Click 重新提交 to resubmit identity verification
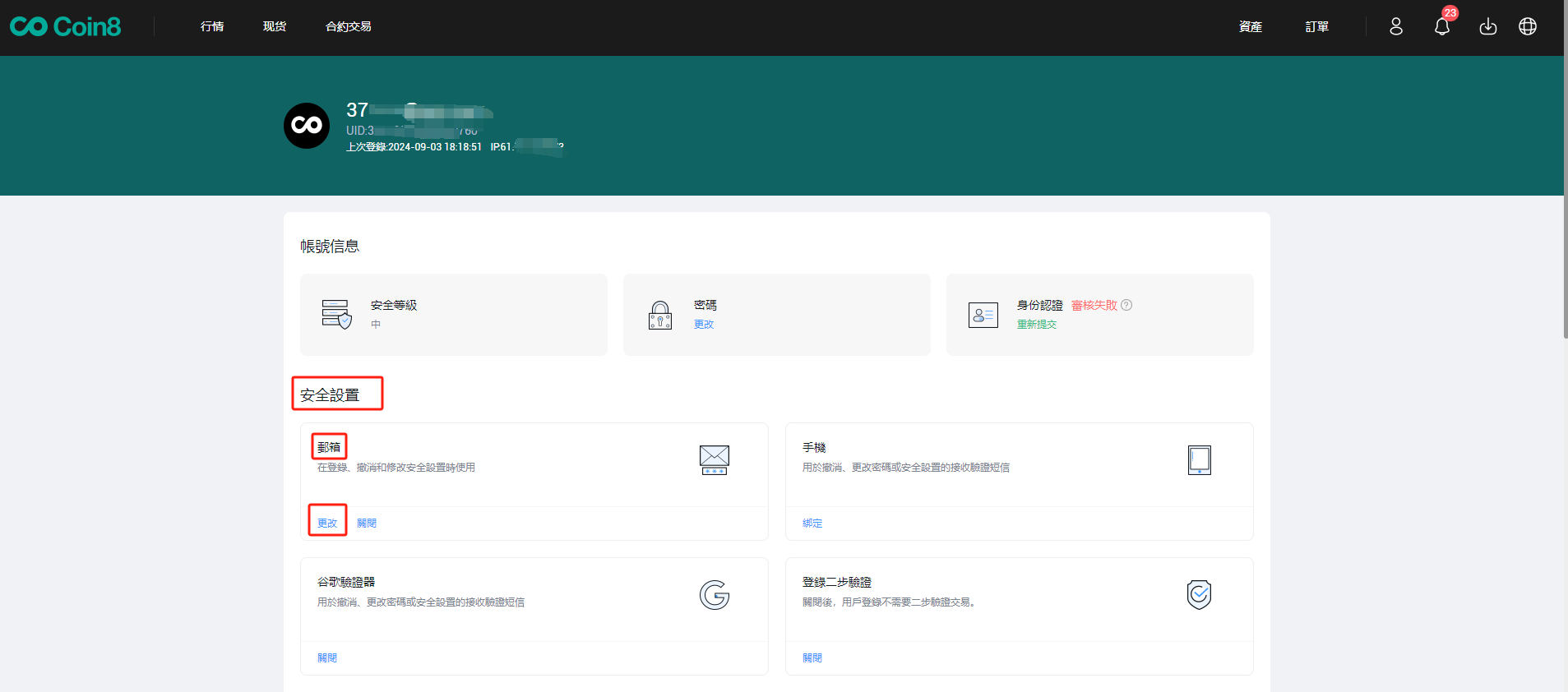The image size is (1568, 692). (x=1036, y=324)
